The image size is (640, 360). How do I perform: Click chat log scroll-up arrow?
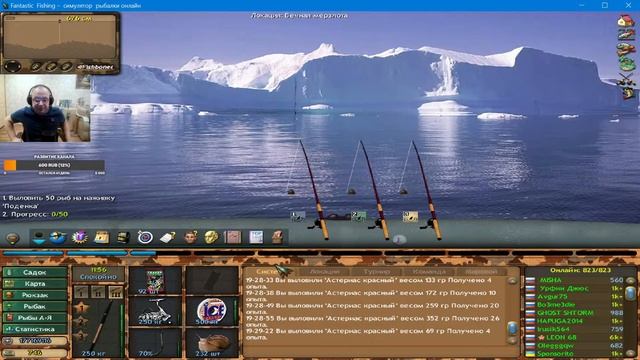[x=512, y=280]
